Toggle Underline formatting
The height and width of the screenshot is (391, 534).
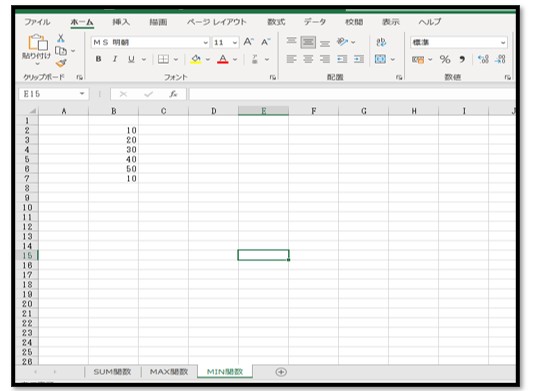click(131, 59)
